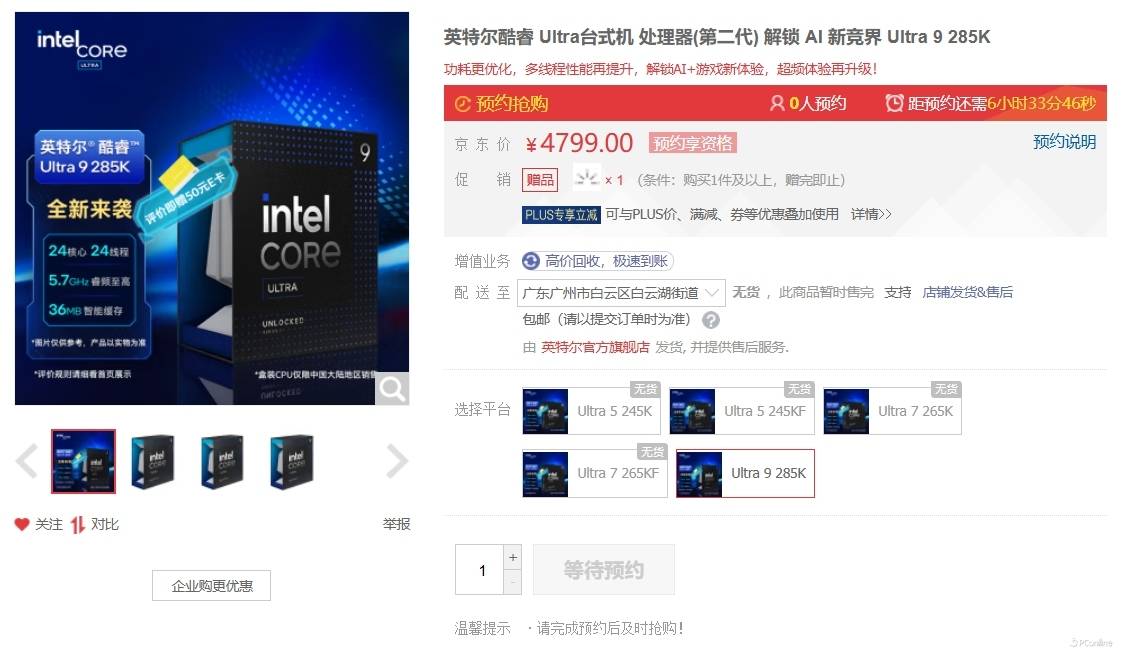Click the 等待预约 button
The image size is (1126, 660).
point(603,570)
